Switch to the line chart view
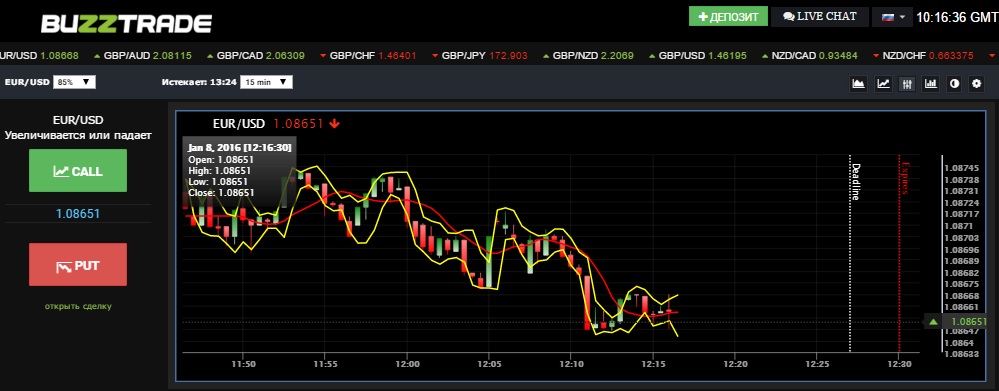The width and height of the screenshot is (999, 391). pyautogui.click(x=883, y=83)
